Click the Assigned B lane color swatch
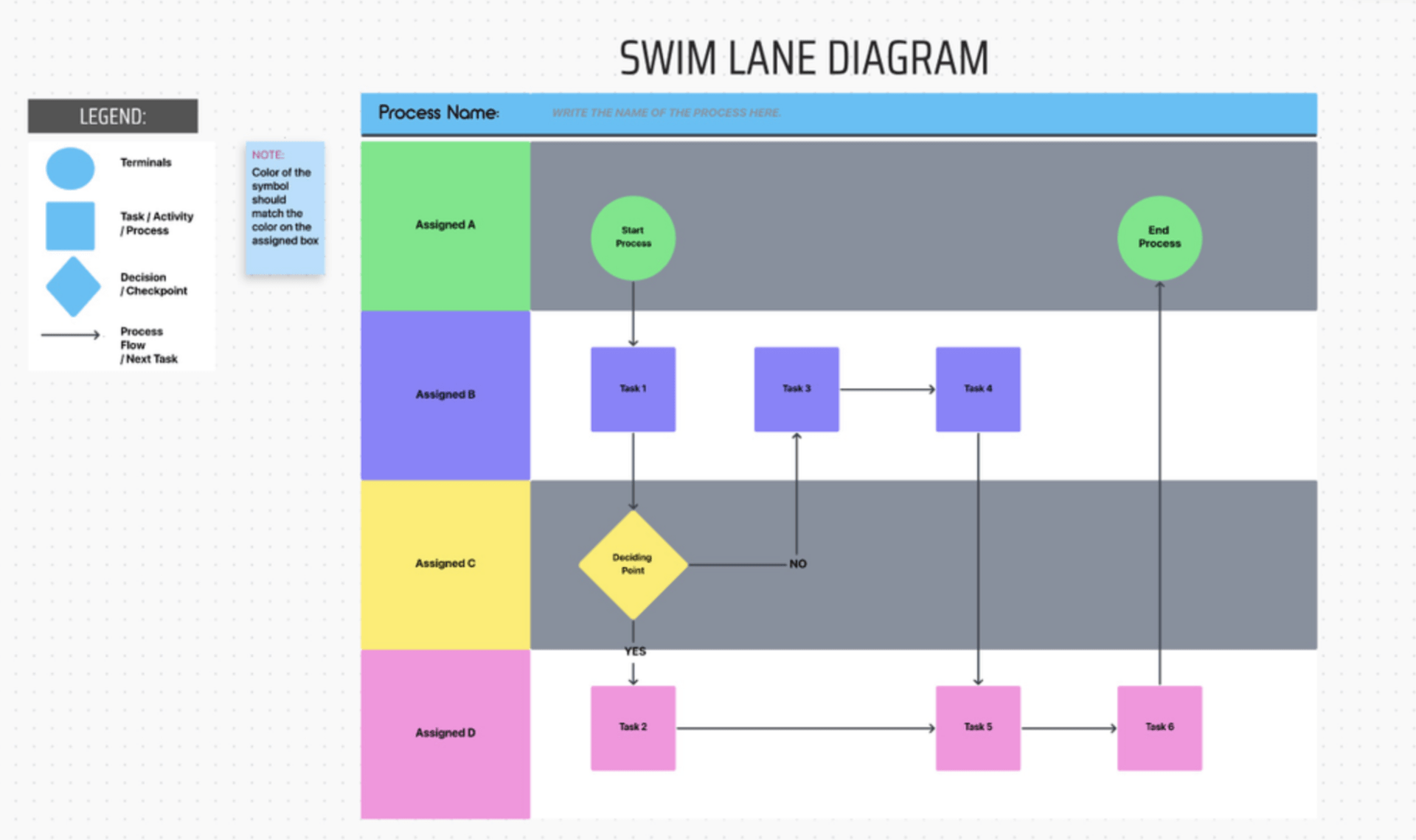 pos(448,392)
